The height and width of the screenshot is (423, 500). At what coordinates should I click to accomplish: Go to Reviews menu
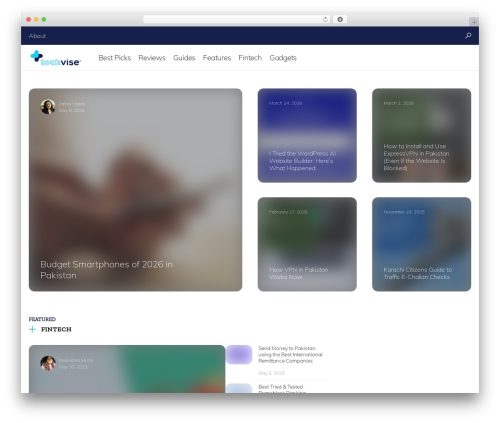pyautogui.click(x=152, y=58)
